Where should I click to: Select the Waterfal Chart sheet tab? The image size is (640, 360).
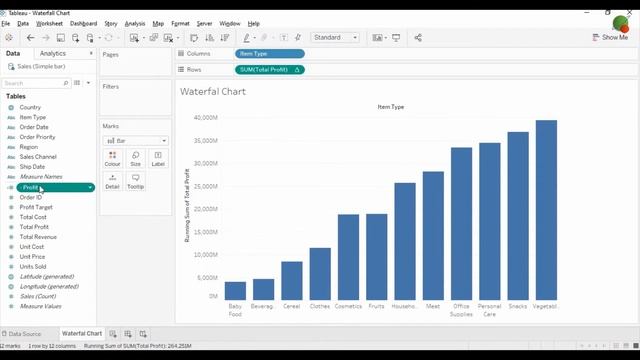[82, 333]
